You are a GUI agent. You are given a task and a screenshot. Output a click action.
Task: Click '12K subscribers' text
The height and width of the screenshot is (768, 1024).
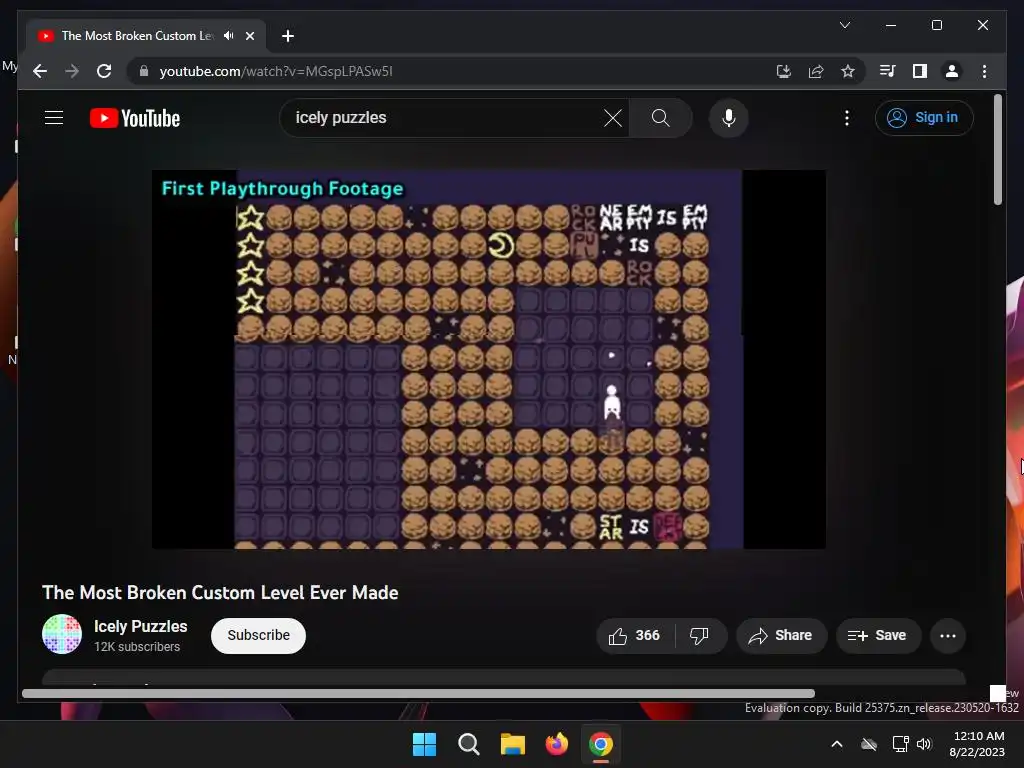pos(136,647)
